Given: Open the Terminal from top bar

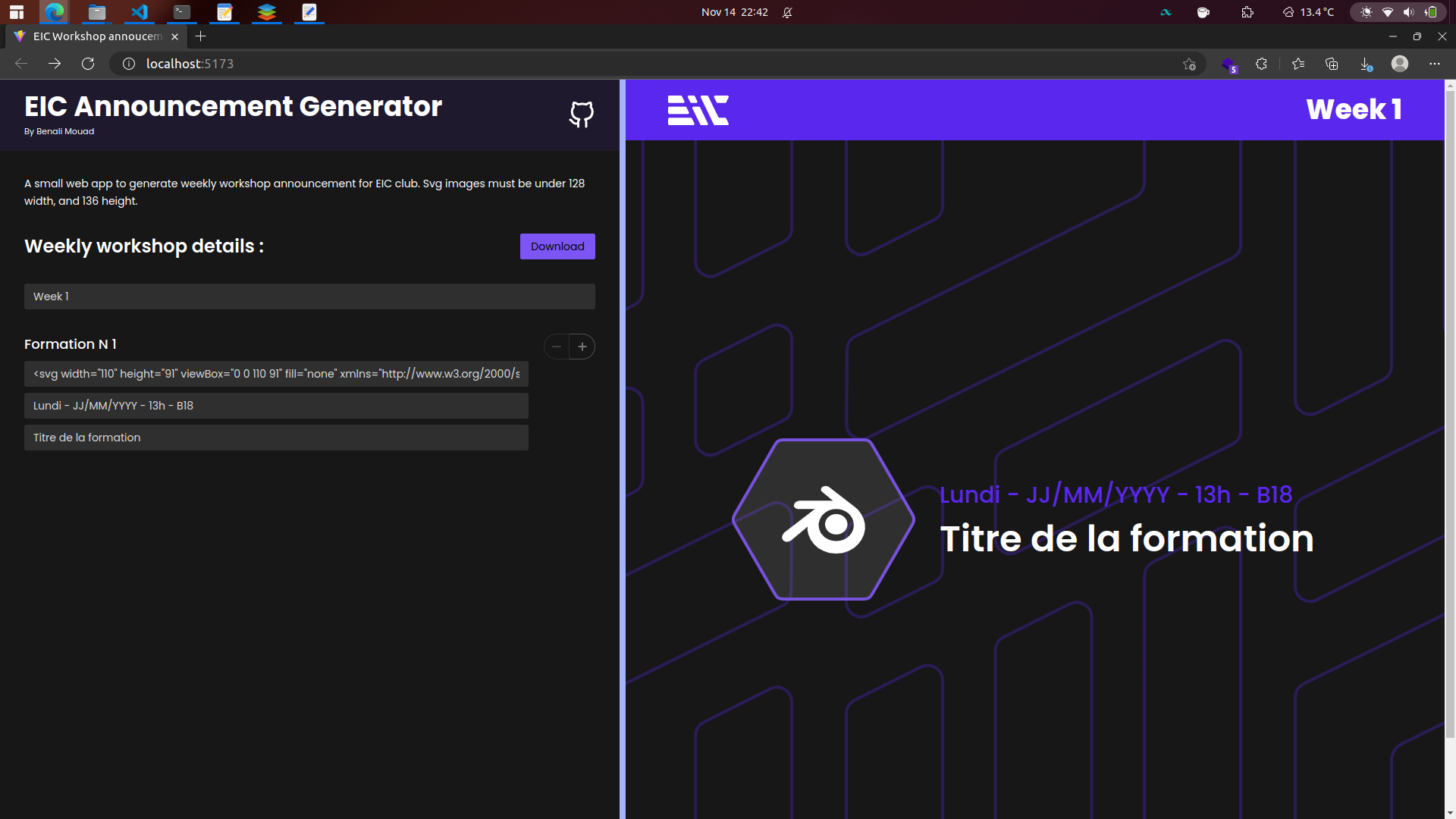Looking at the screenshot, I should click(x=182, y=12).
